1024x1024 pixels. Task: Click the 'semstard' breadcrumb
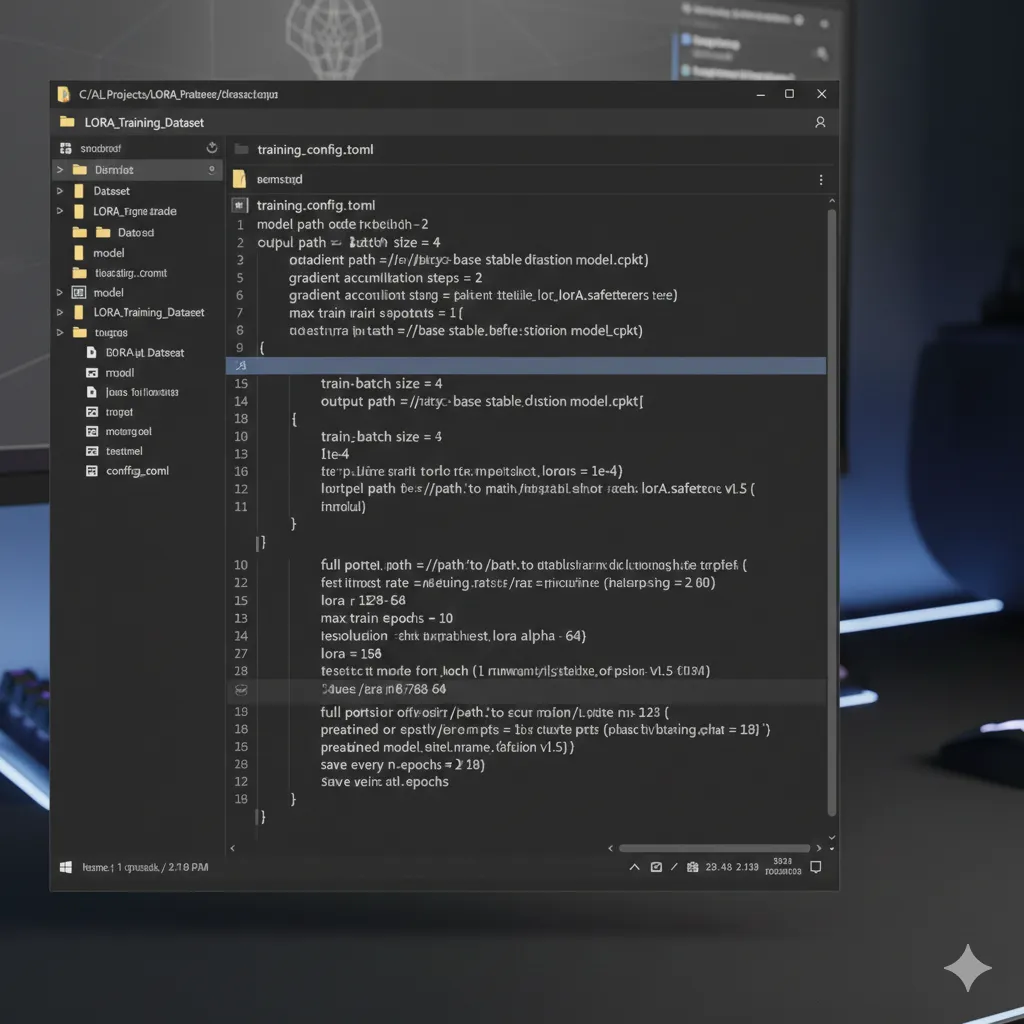[280, 179]
